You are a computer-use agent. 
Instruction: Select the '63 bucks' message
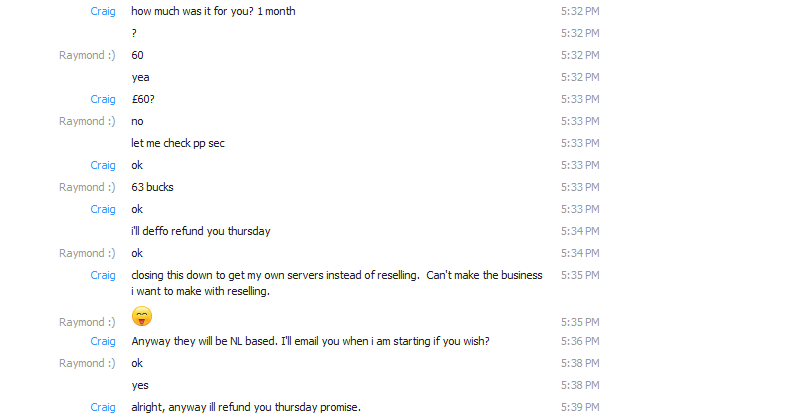(x=152, y=187)
